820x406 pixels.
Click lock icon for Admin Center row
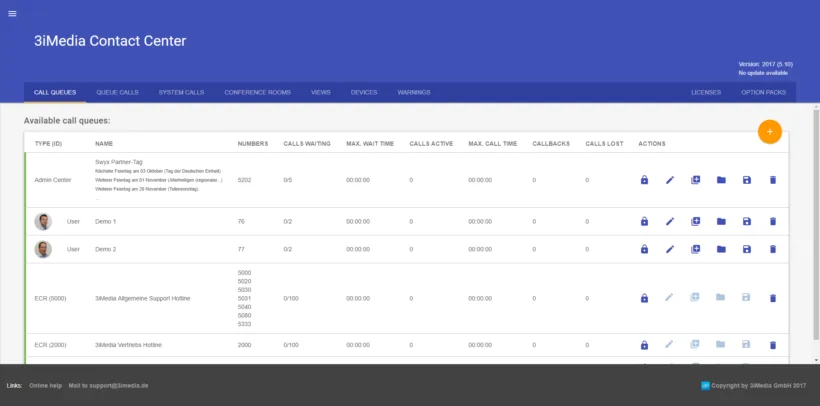point(644,180)
